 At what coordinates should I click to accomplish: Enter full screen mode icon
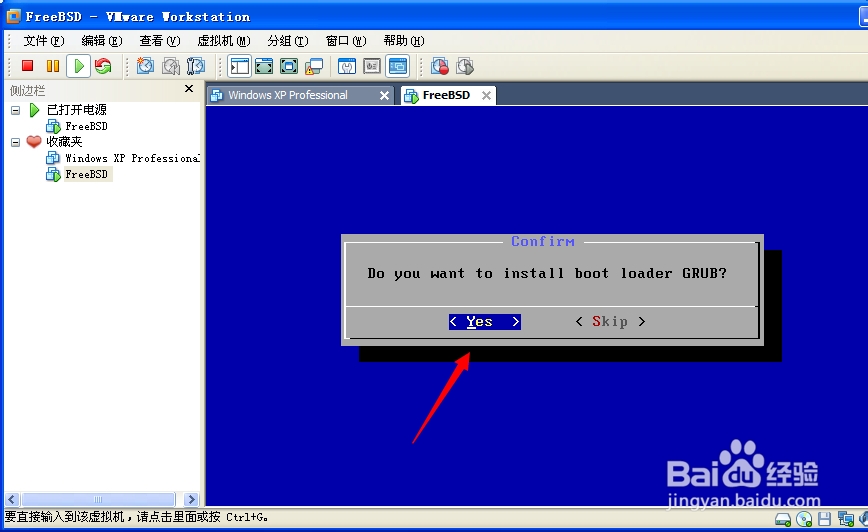pyautogui.click(x=289, y=66)
